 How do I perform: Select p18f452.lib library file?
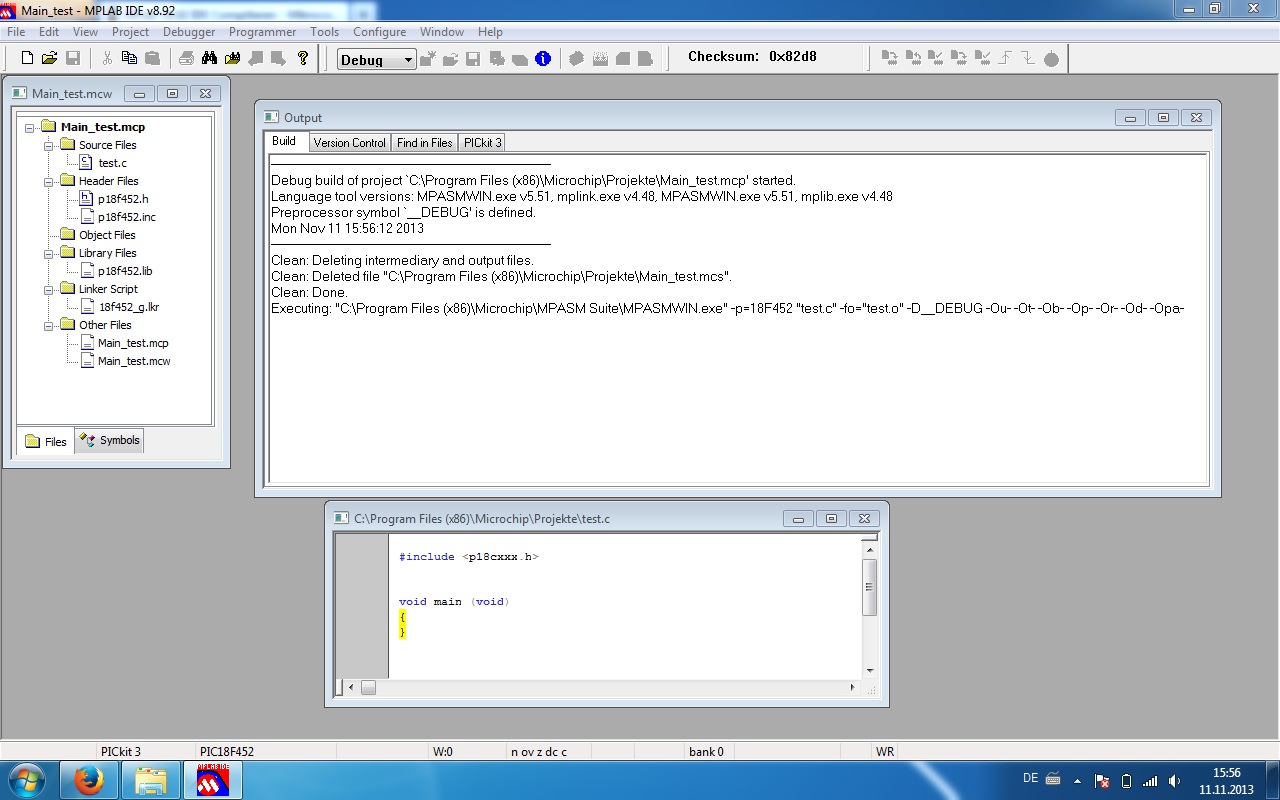(x=125, y=271)
